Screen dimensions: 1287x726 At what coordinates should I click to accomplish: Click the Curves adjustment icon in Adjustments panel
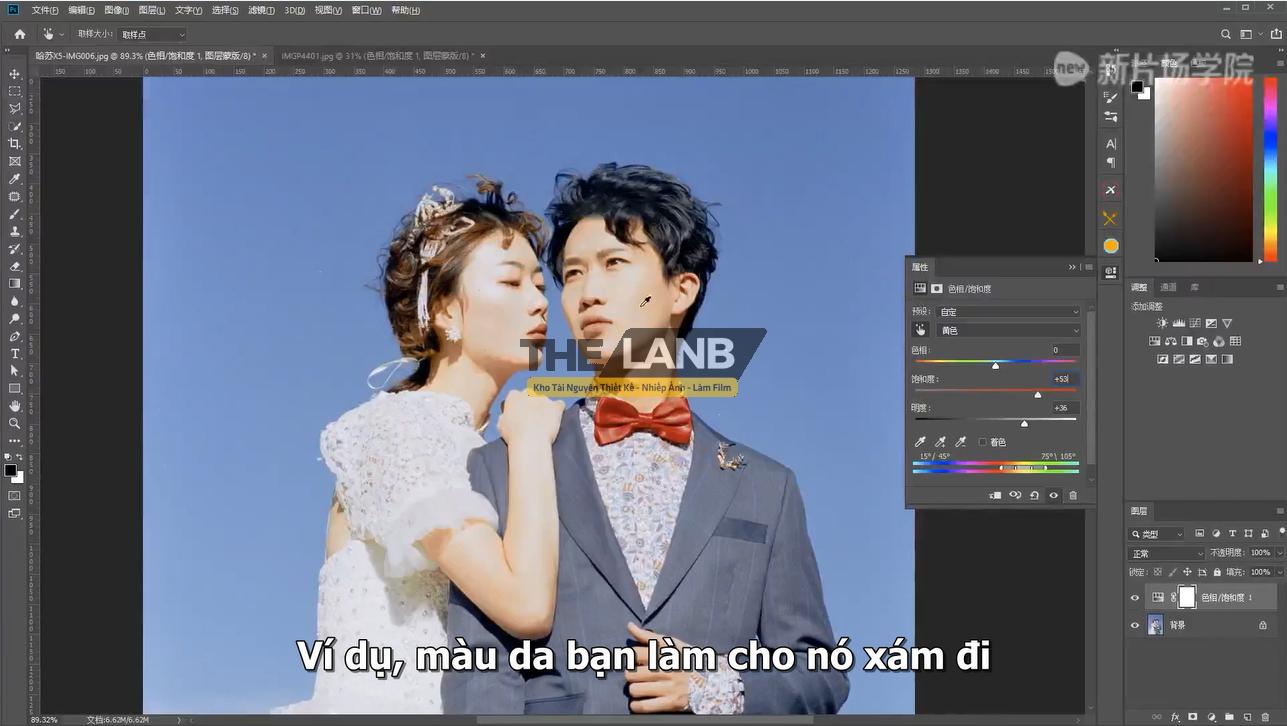[x=1196, y=323]
